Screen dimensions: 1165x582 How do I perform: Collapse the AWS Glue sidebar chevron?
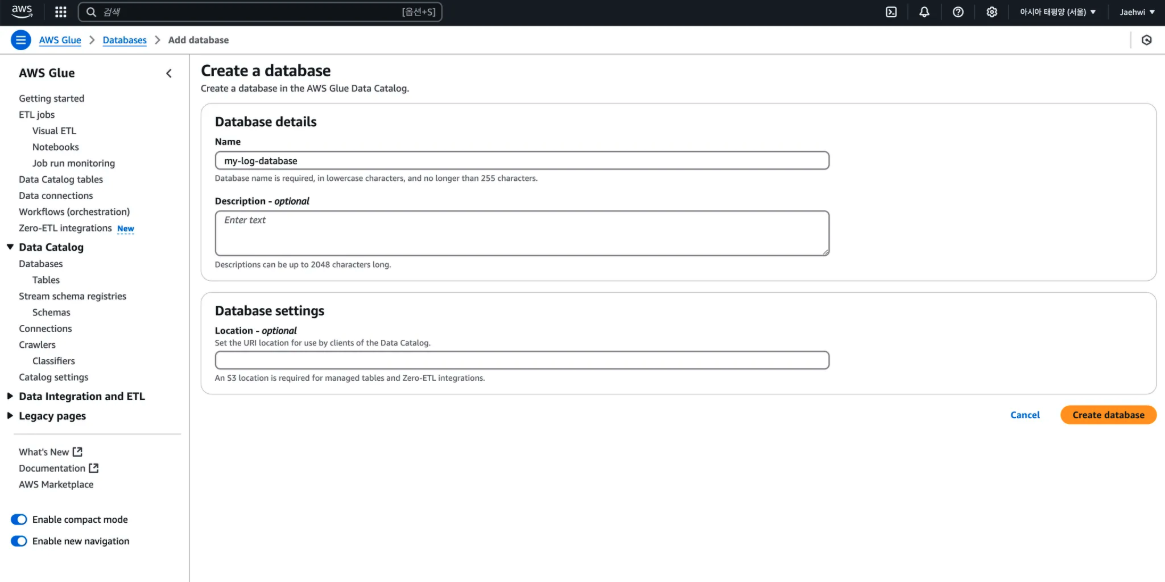[169, 73]
